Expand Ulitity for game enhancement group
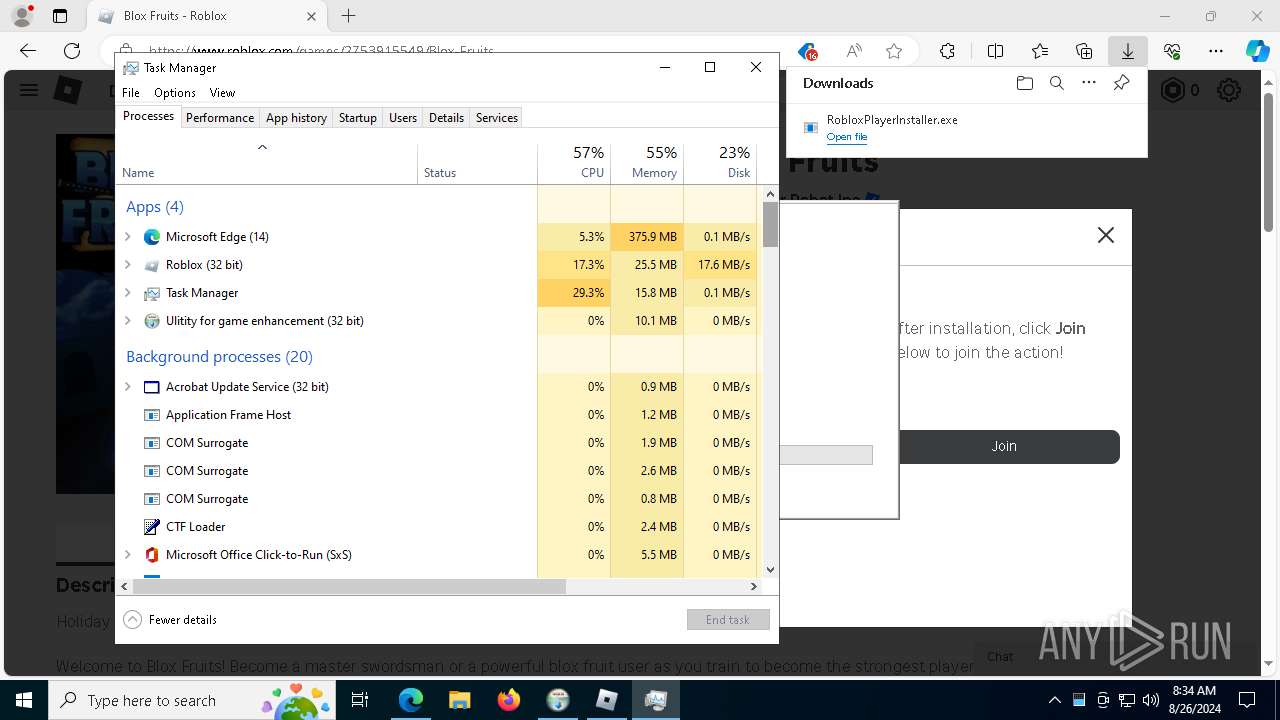The width and height of the screenshot is (1280, 720). [x=128, y=321]
